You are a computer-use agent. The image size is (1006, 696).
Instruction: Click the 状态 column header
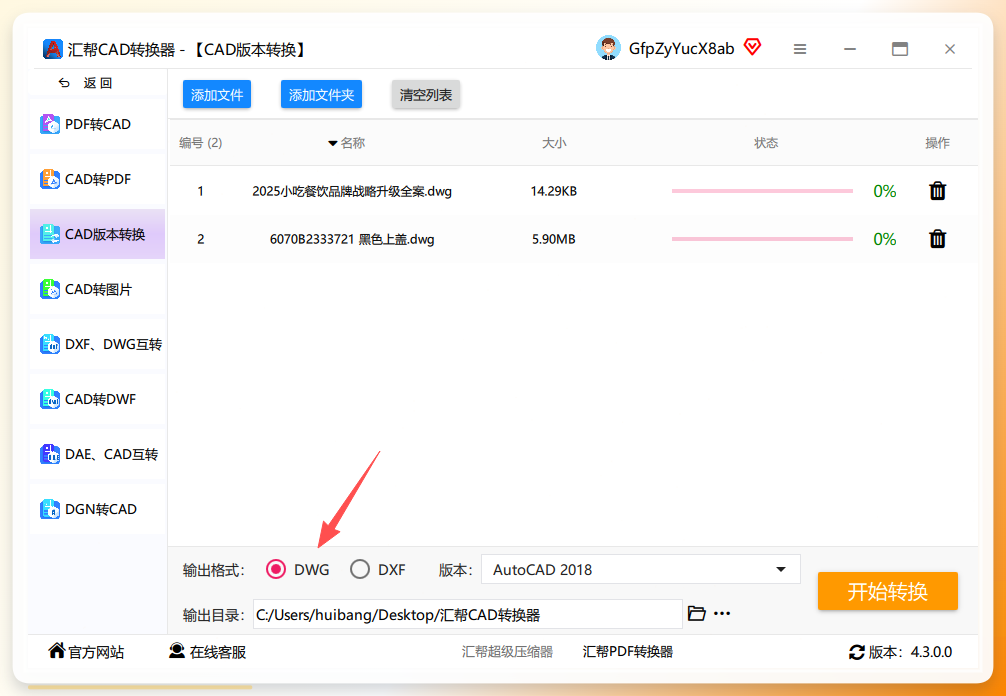pos(766,143)
